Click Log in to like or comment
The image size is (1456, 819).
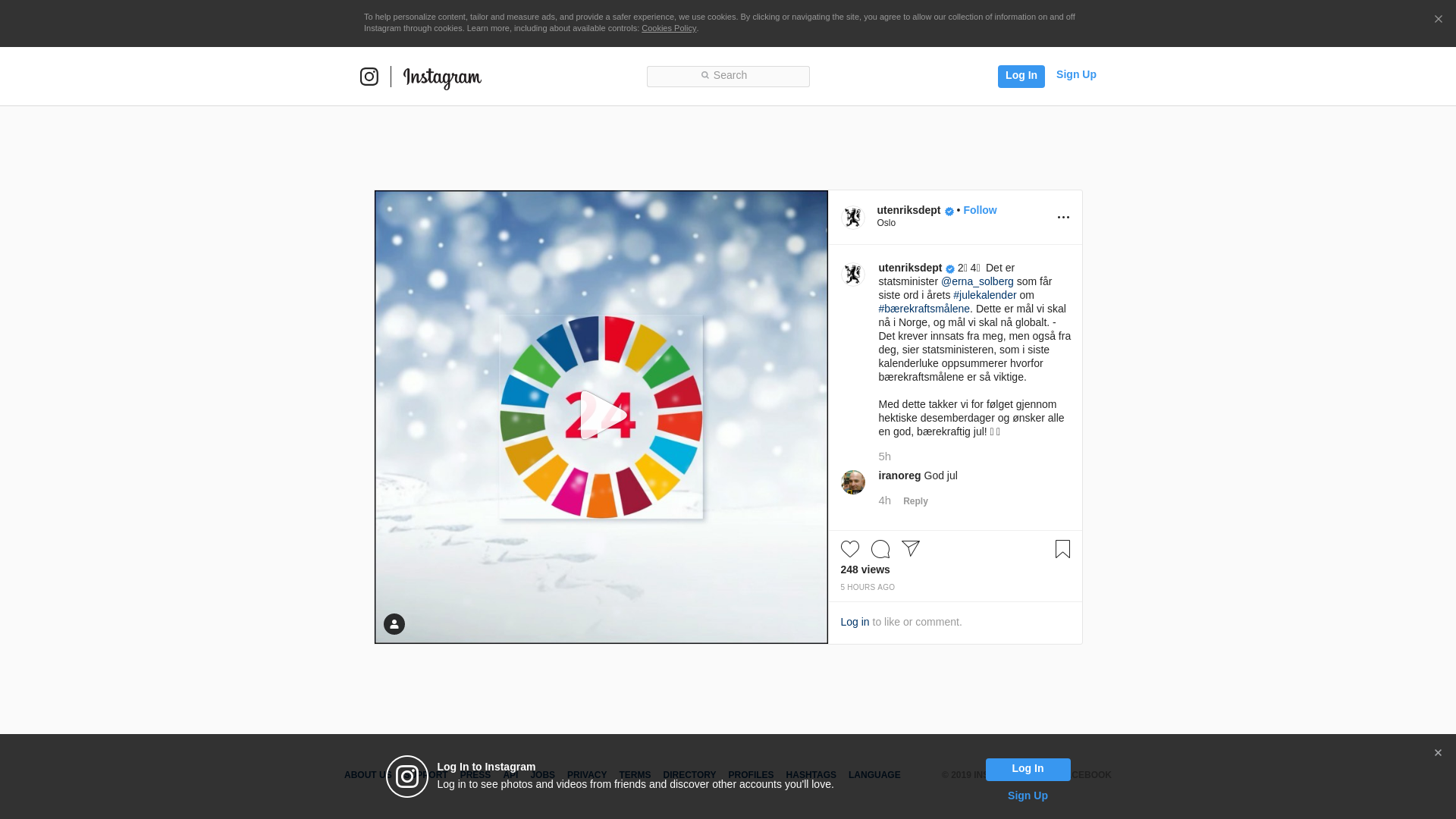[x=855, y=622]
